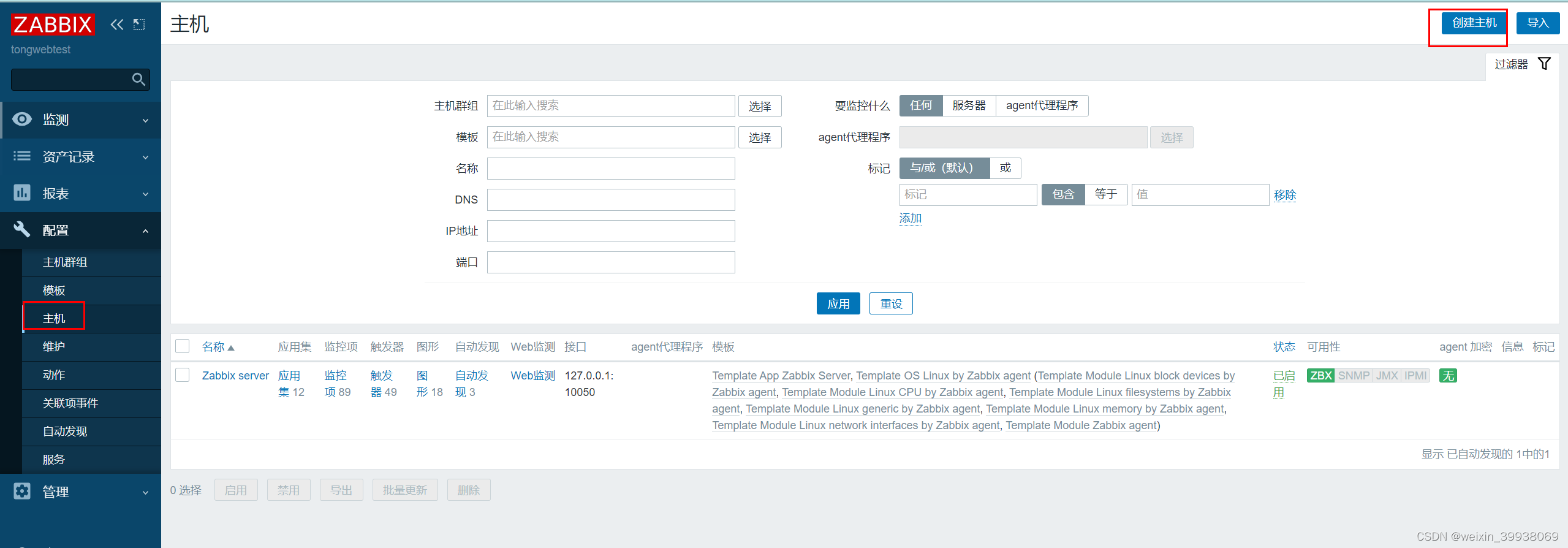Tick the select-all hosts checkbox in header

coord(183,346)
